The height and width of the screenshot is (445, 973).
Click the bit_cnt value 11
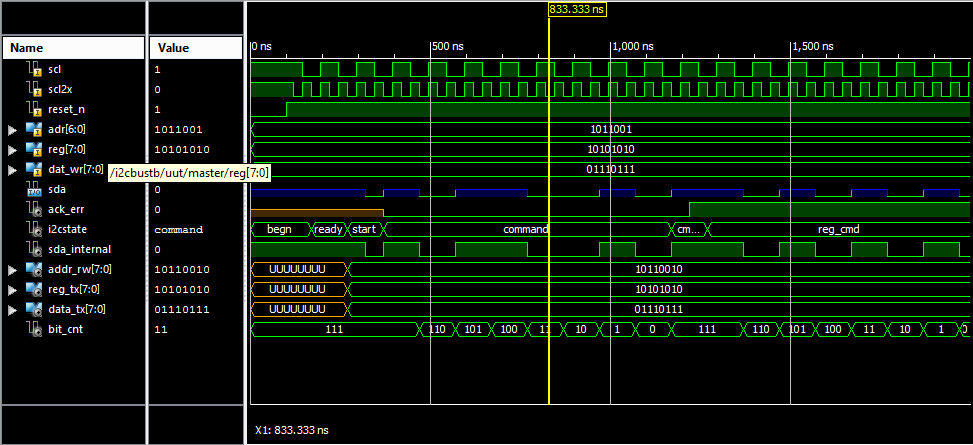click(161, 329)
